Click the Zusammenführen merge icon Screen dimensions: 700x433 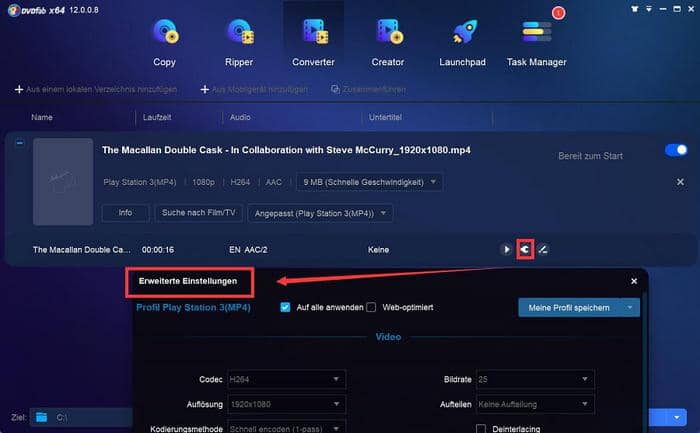point(335,89)
